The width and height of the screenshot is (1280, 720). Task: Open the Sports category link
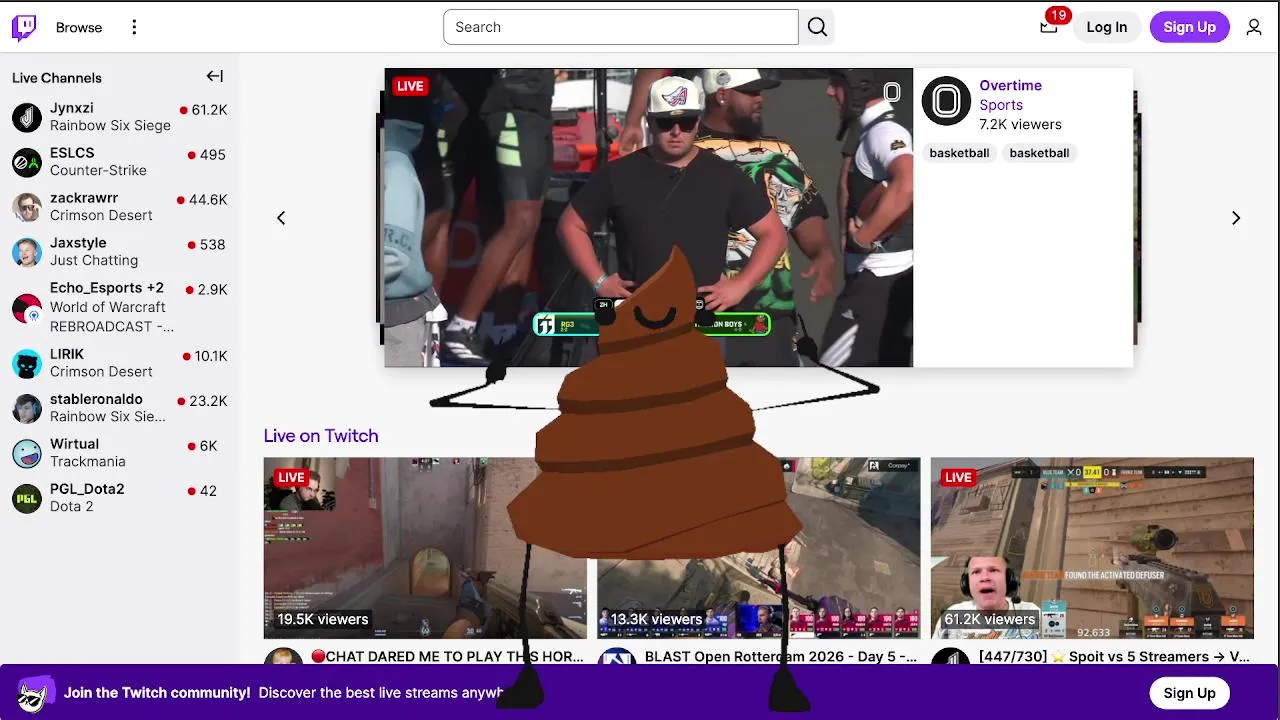pyautogui.click(x=1001, y=105)
